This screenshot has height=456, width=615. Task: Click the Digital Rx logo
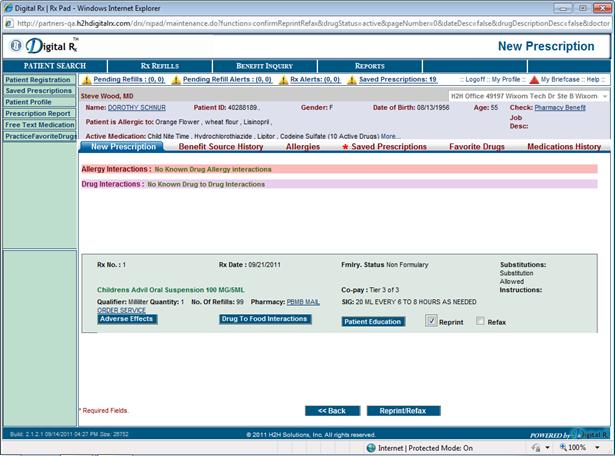click(x=43, y=45)
